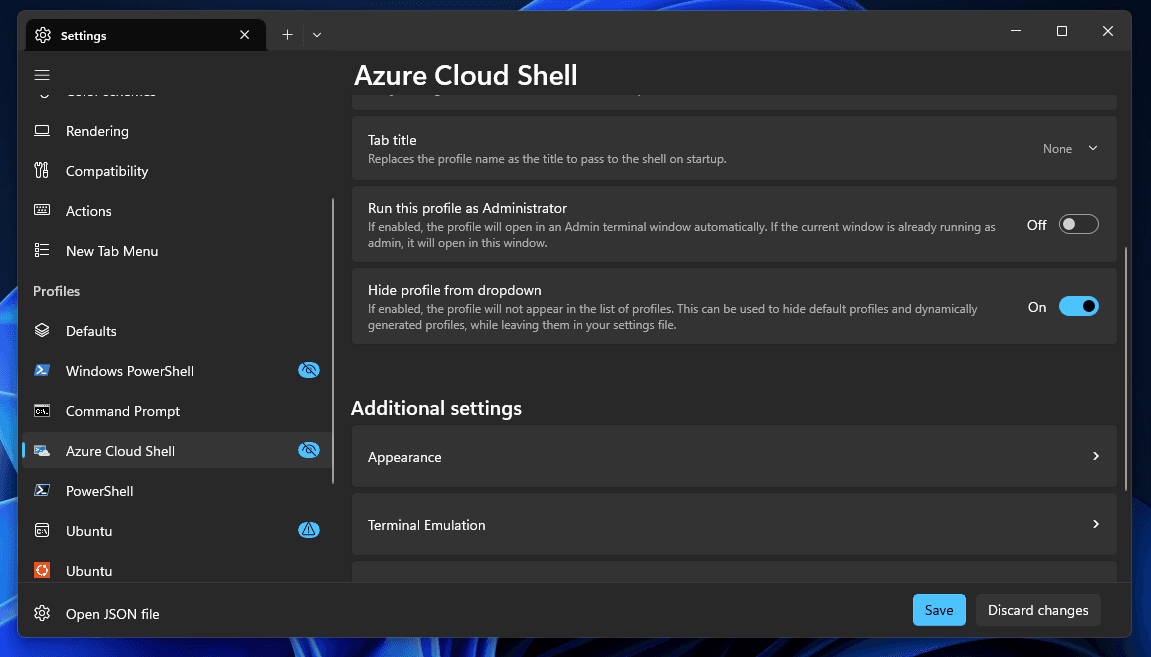Toggle Run this profile as Administrator
Viewport: 1151px width, 657px height.
pyautogui.click(x=1078, y=225)
